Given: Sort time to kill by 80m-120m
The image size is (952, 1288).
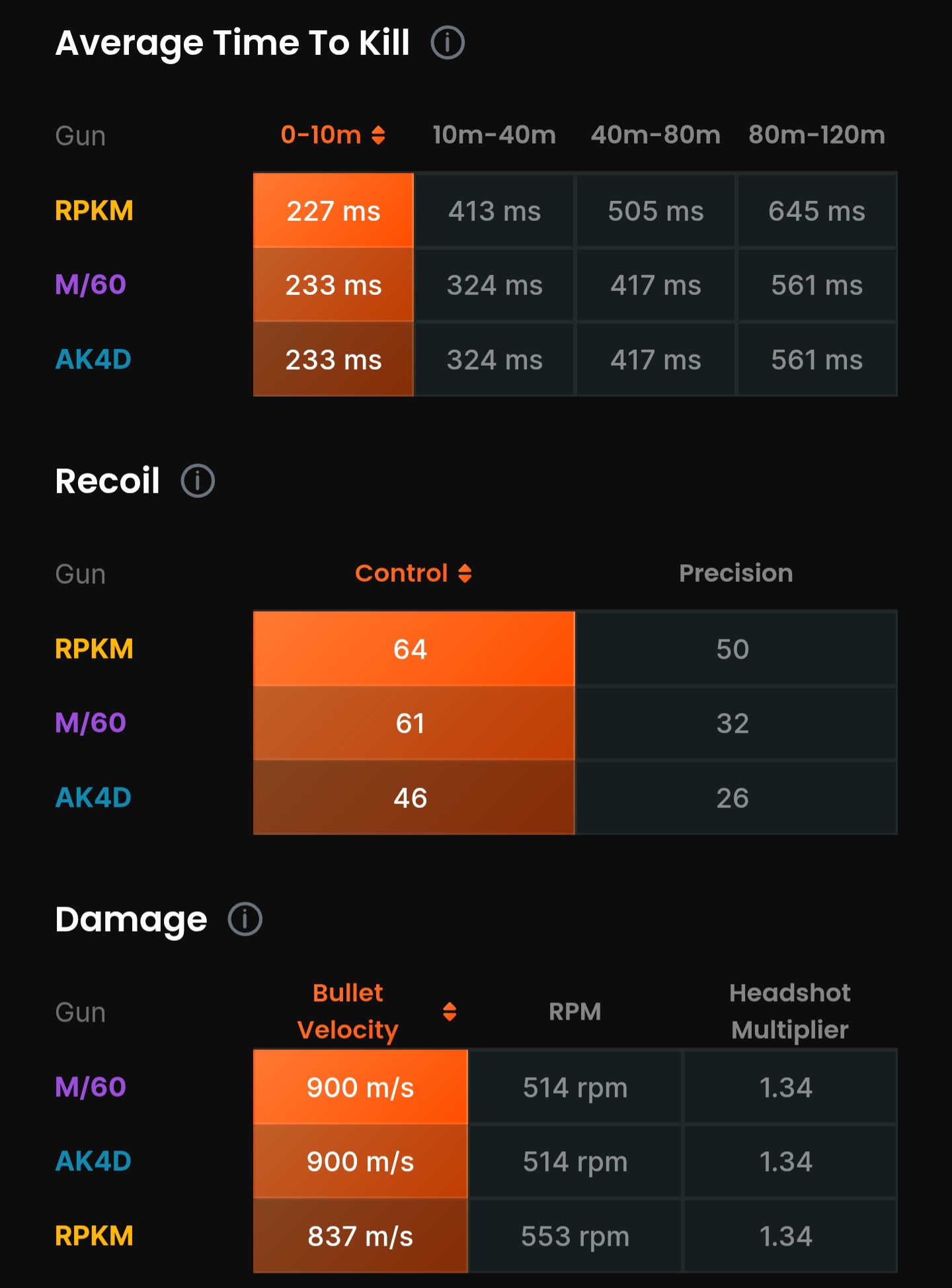Looking at the screenshot, I should (816, 136).
